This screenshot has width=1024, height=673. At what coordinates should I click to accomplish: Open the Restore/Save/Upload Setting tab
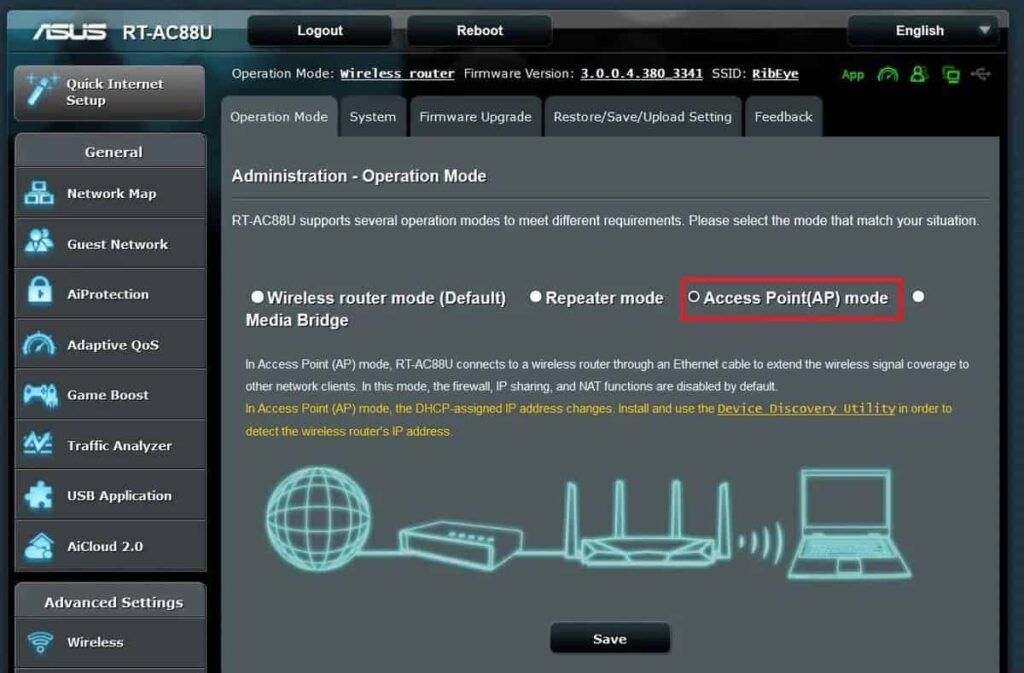point(642,117)
